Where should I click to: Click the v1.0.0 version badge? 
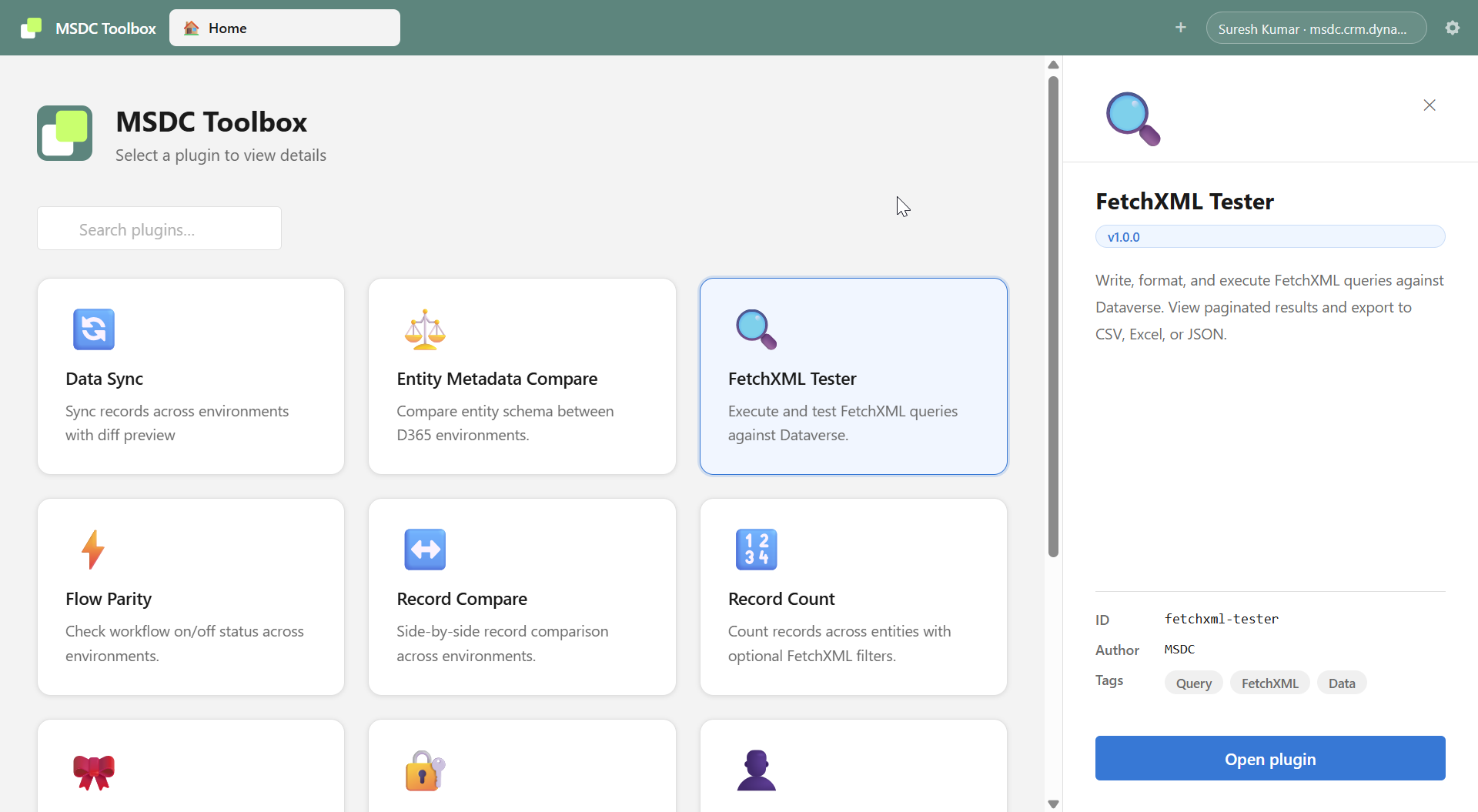tap(1270, 236)
